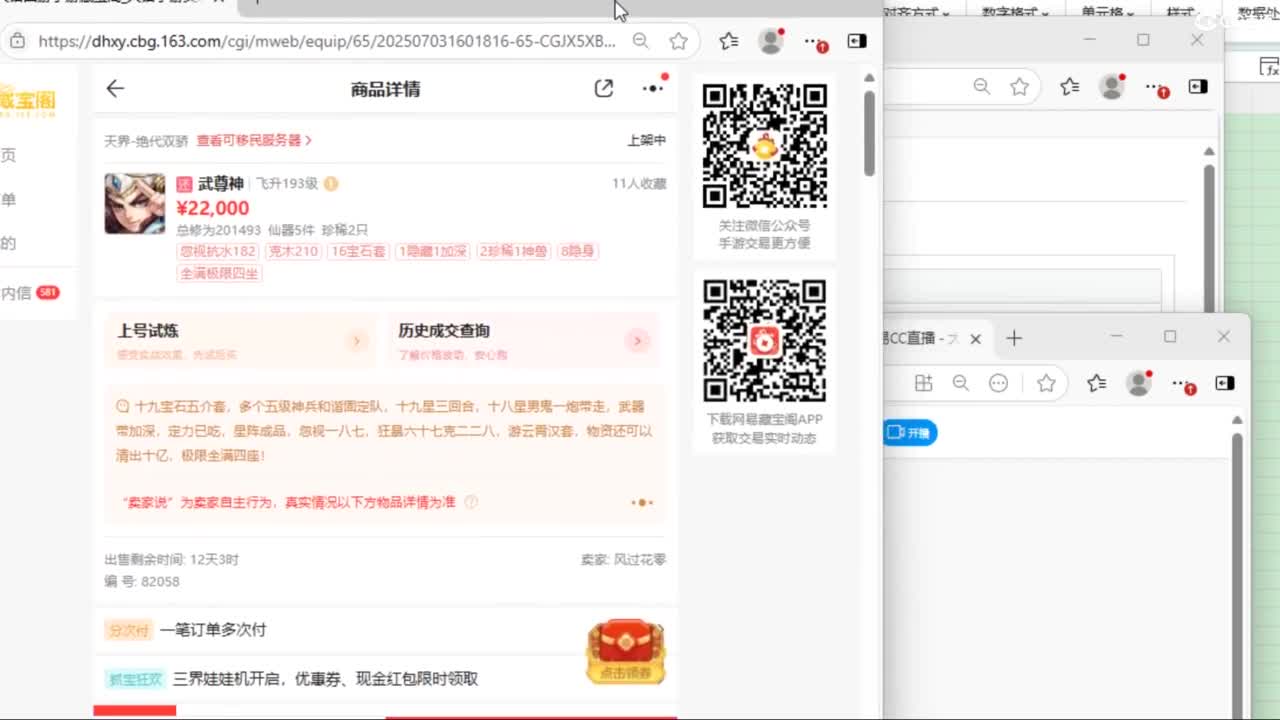Viewport: 1280px width, 720px height.
Task: Go back with the 商品详情 back arrow
Action: [115, 89]
